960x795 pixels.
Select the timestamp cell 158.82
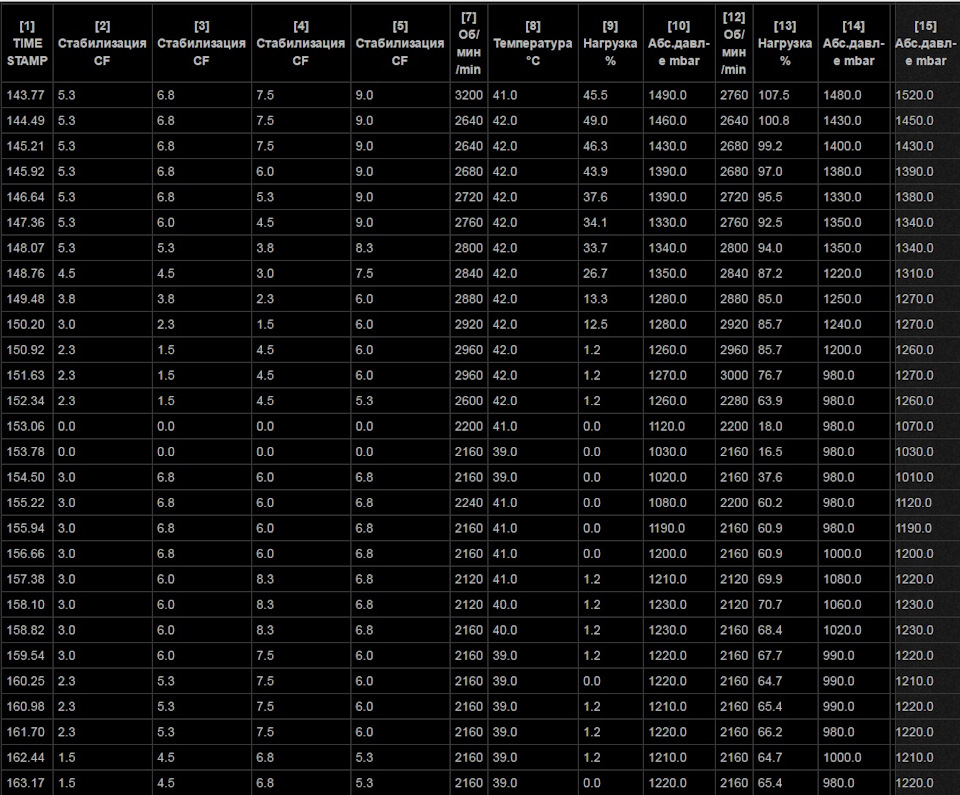(26, 630)
